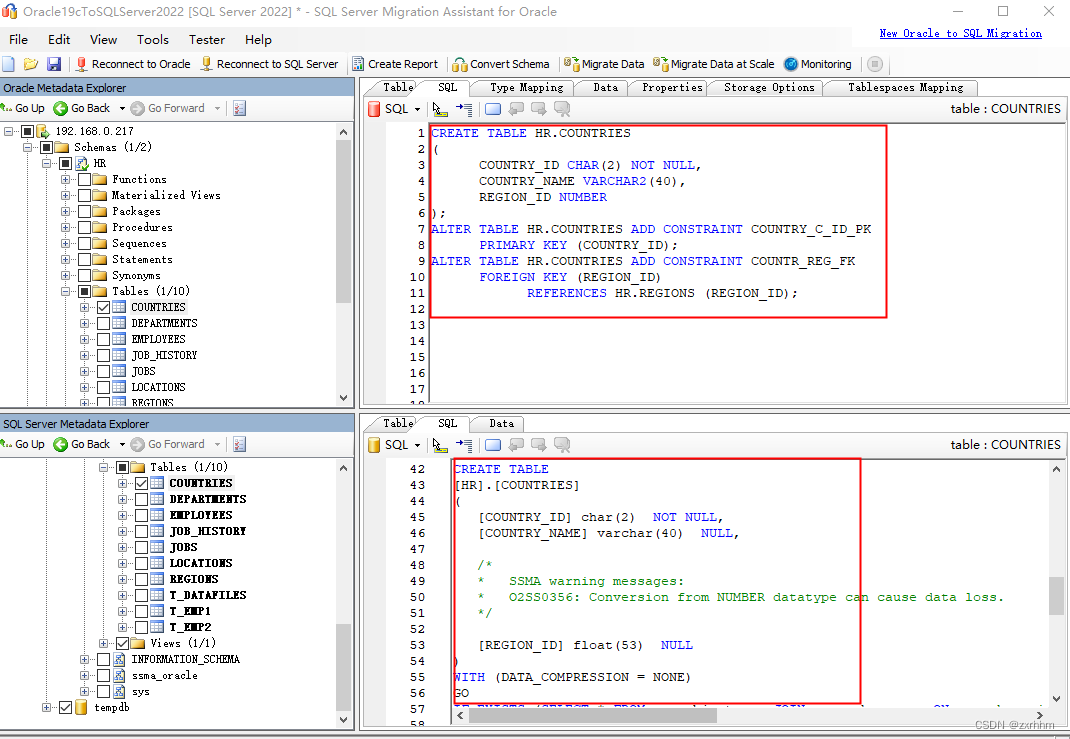Click Migrate Data toolbar button
This screenshot has width=1070, height=739.
(604, 64)
